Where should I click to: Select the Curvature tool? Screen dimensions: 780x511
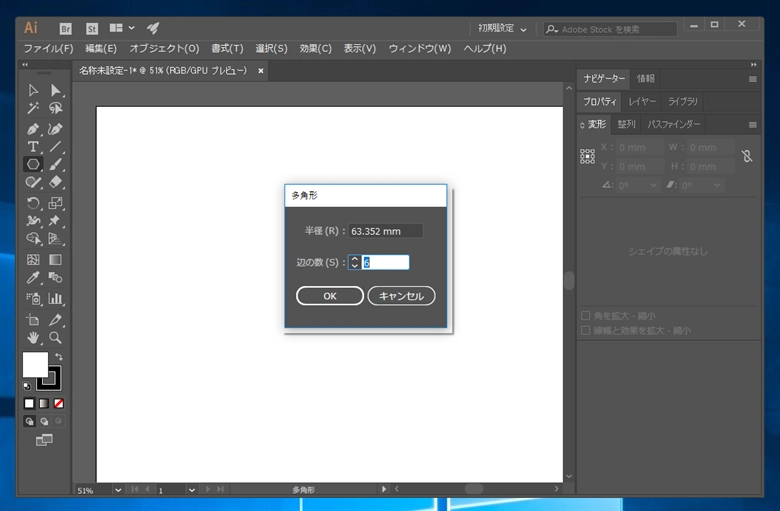click(55, 129)
